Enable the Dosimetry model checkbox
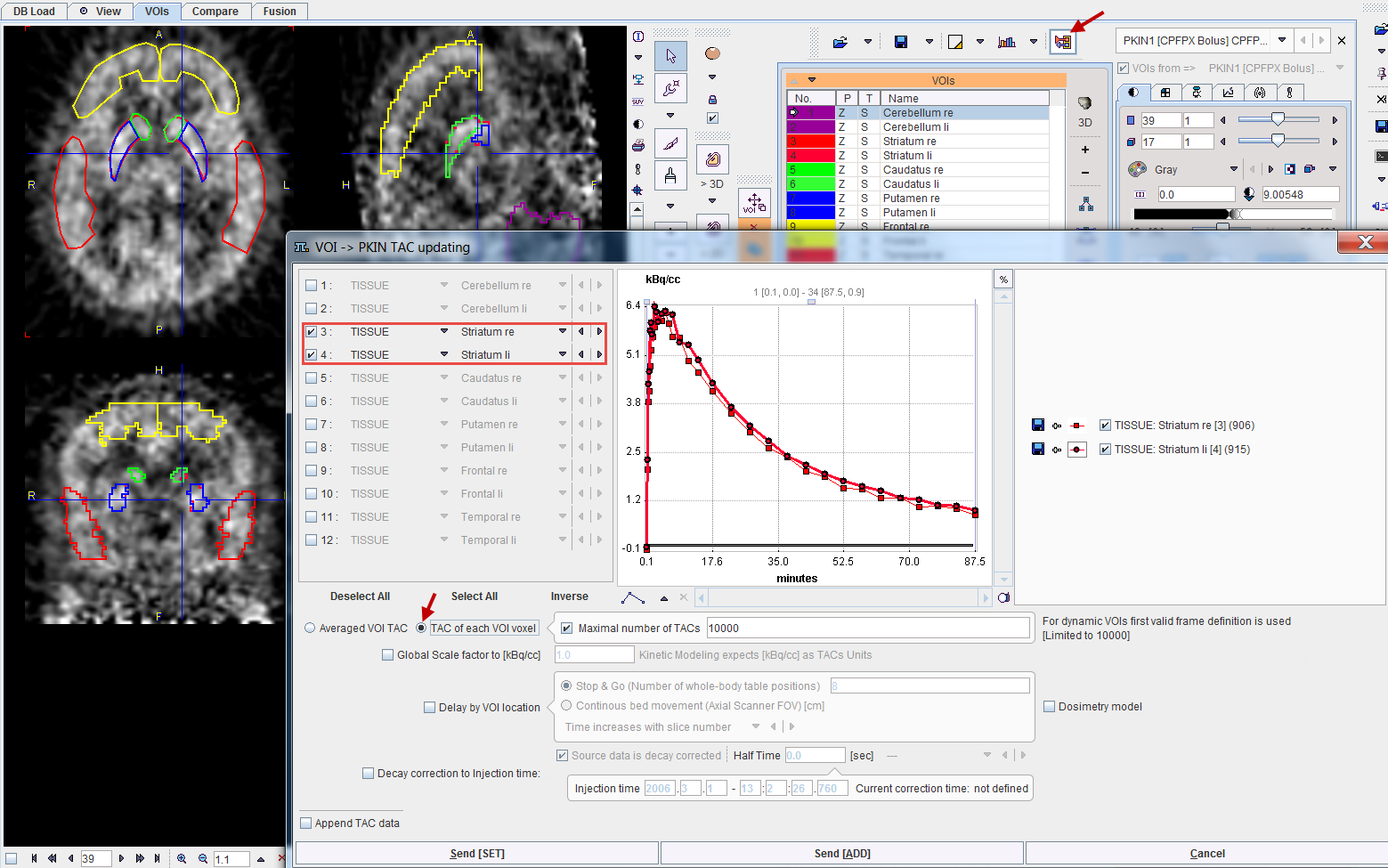1388x868 pixels. tap(1049, 707)
